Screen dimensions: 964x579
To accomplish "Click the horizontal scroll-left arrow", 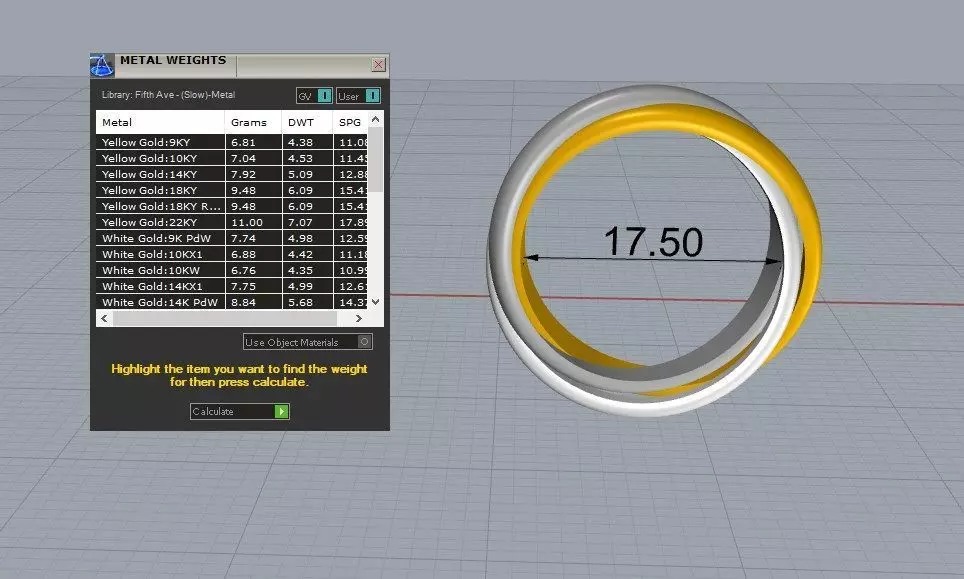I will (x=104, y=318).
